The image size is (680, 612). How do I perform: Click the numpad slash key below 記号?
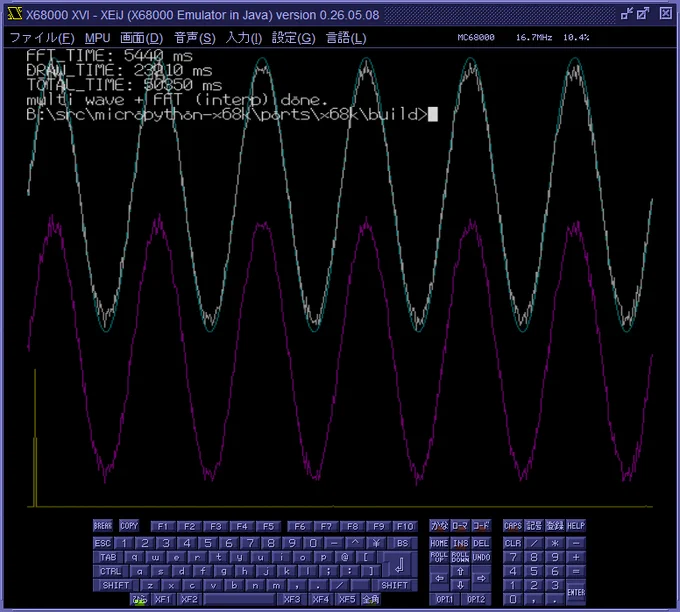534,543
